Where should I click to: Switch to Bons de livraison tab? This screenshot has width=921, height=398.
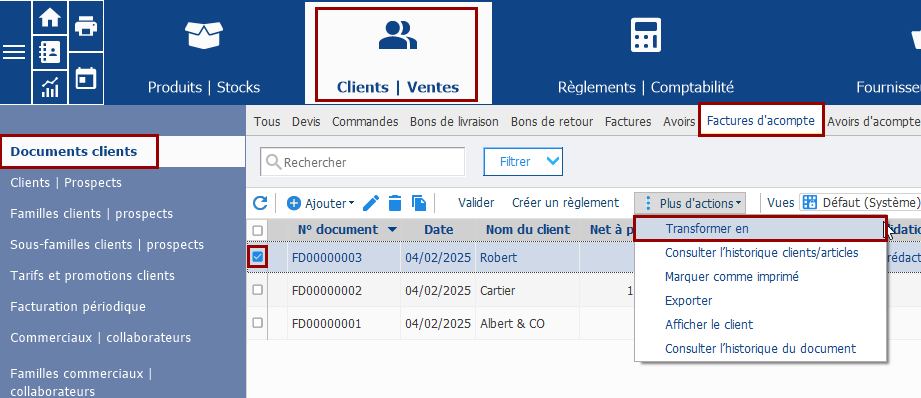(454, 122)
